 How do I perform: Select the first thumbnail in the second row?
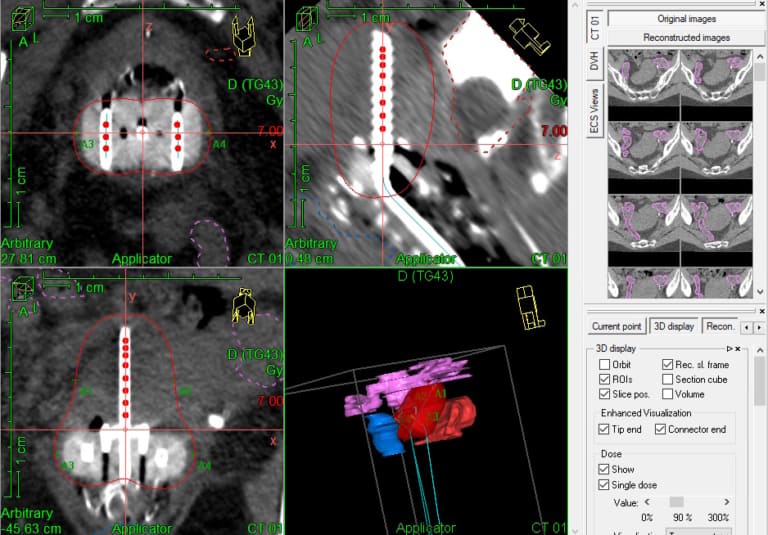pos(644,149)
